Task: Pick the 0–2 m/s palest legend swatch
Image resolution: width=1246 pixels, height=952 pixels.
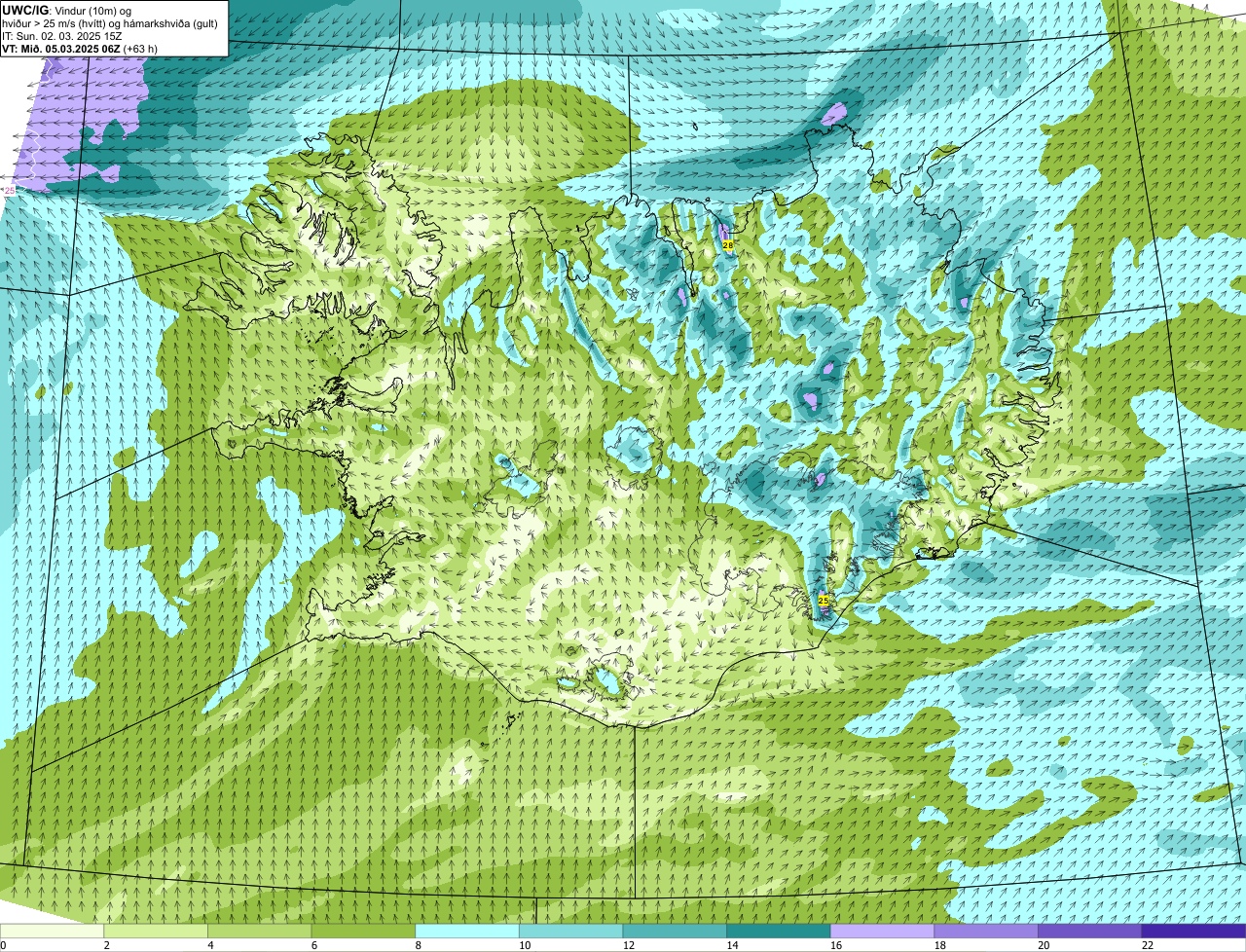Action: 52,931
